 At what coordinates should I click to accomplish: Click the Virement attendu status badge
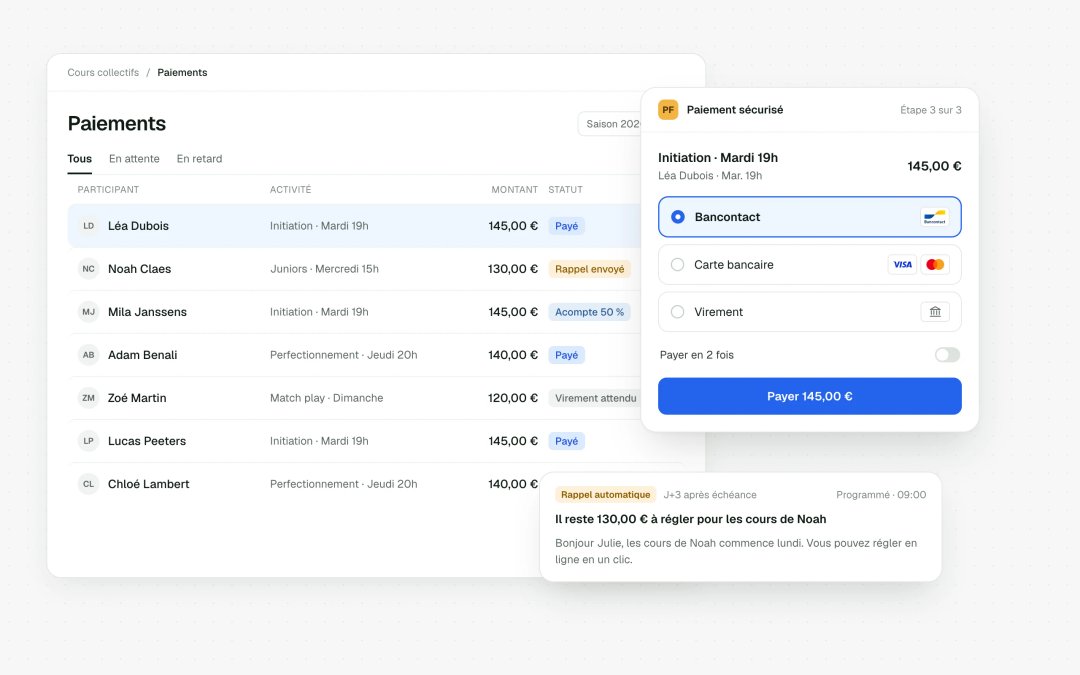595,398
